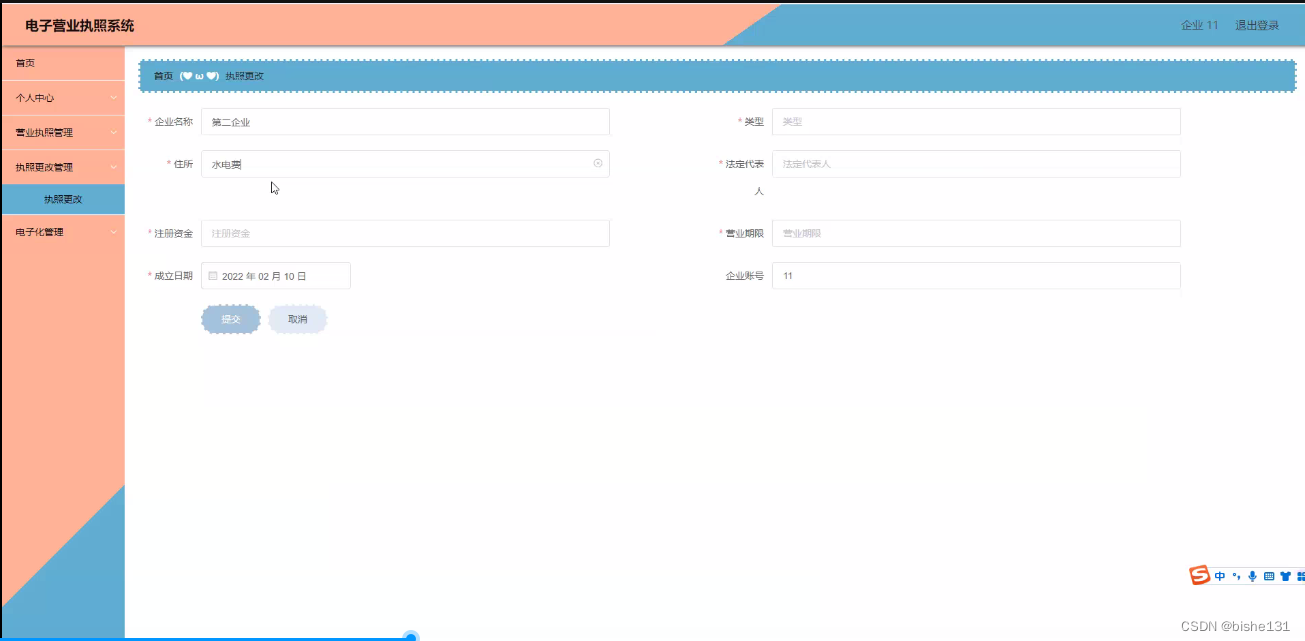Switch the 中/英 language toggle on input bar
The height and width of the screenshot is (641, 1305).
[1220, 575]
